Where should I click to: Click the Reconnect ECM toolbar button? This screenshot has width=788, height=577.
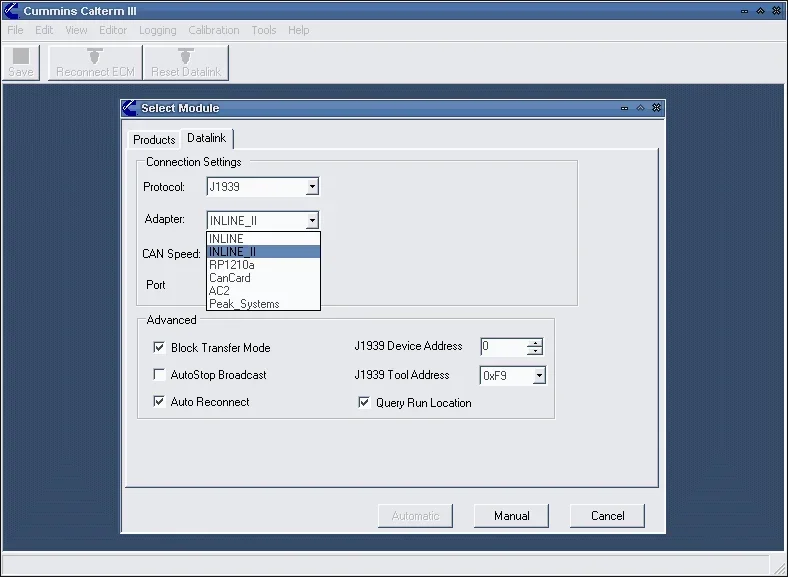[95, 62]
